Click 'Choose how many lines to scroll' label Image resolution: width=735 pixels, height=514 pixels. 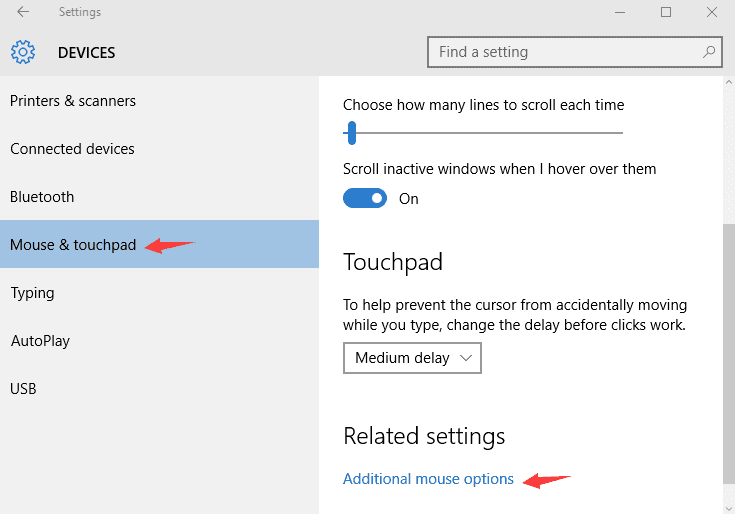(483, 105)
